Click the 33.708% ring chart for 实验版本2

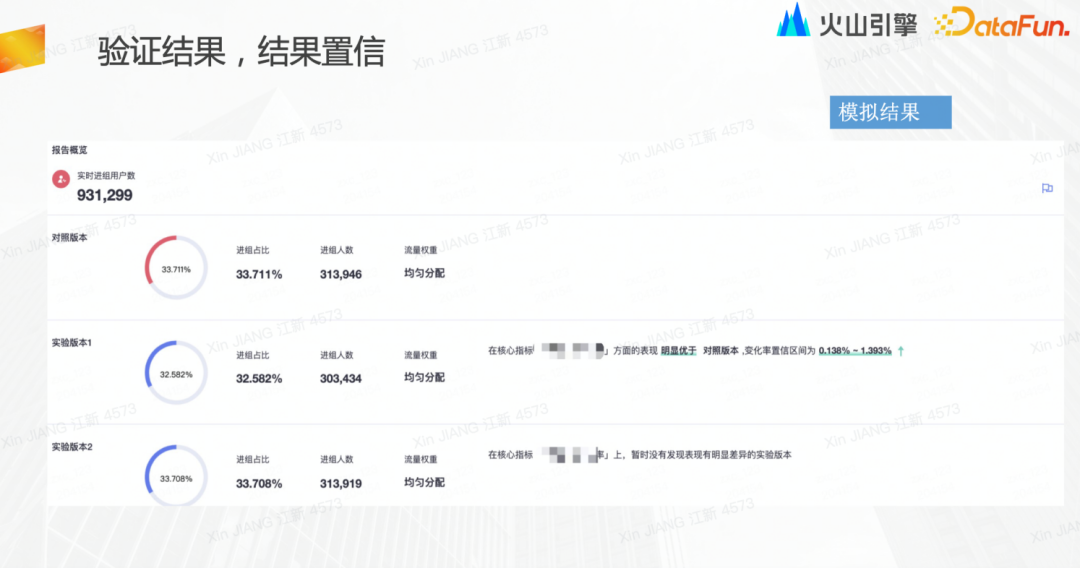pyautogui.click(x=176, y=476)
